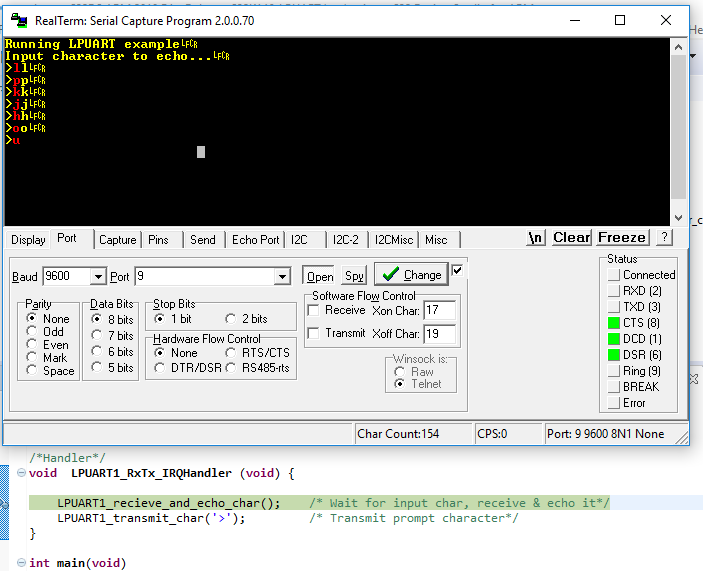Go to the Echo Port tab
Screen dimensions: 703x571
pyautogui.click(x=256, y=240)
